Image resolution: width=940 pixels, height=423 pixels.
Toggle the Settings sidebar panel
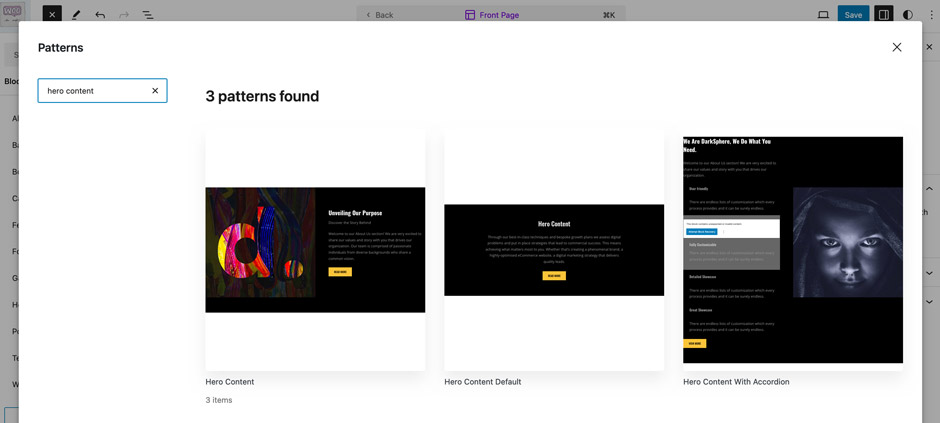click(883, 15)
